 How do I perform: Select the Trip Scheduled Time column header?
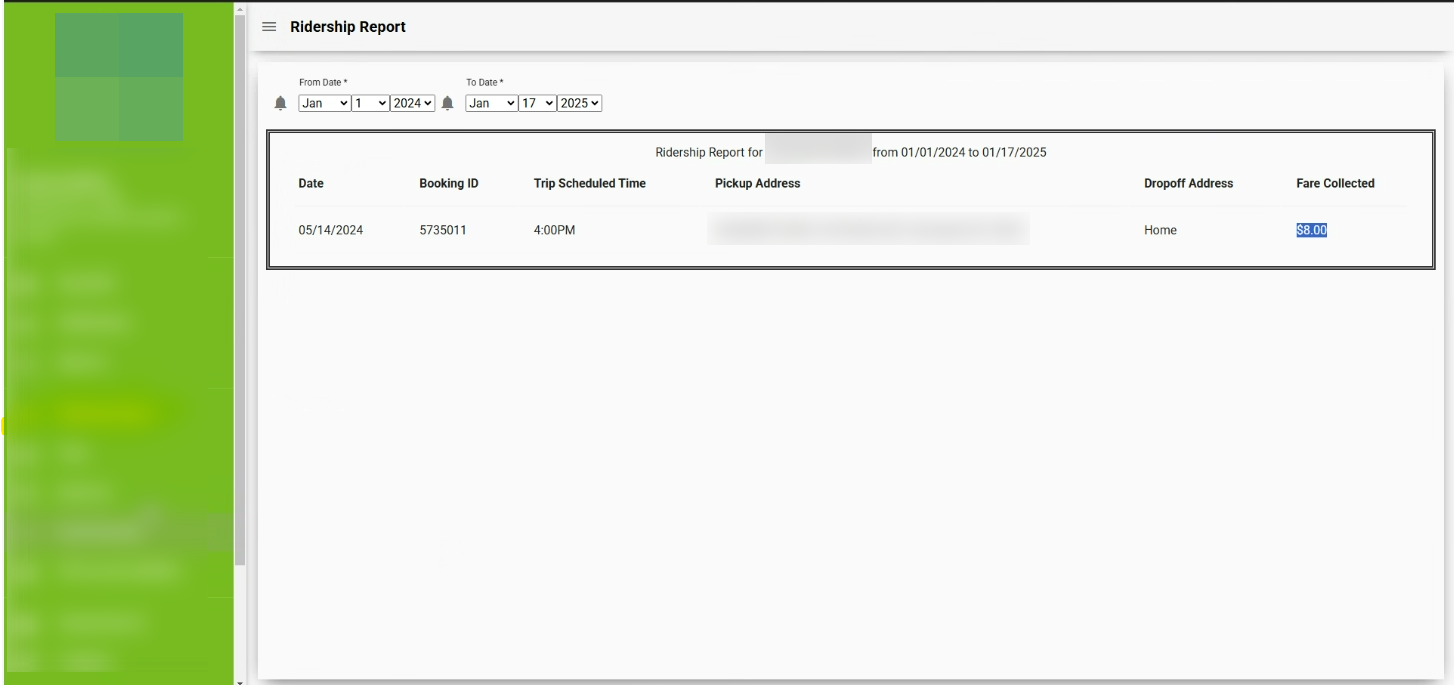pos(589,184)
